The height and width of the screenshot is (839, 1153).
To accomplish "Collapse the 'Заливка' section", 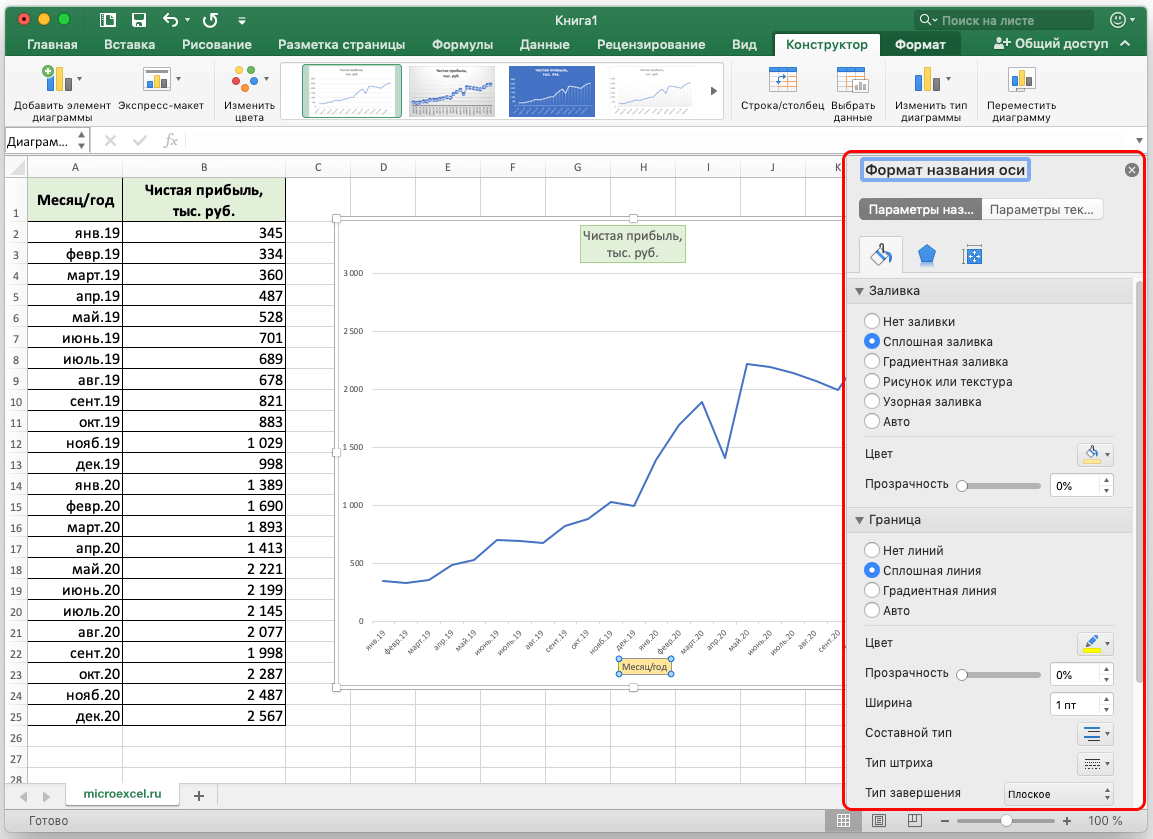I will 859,291.
